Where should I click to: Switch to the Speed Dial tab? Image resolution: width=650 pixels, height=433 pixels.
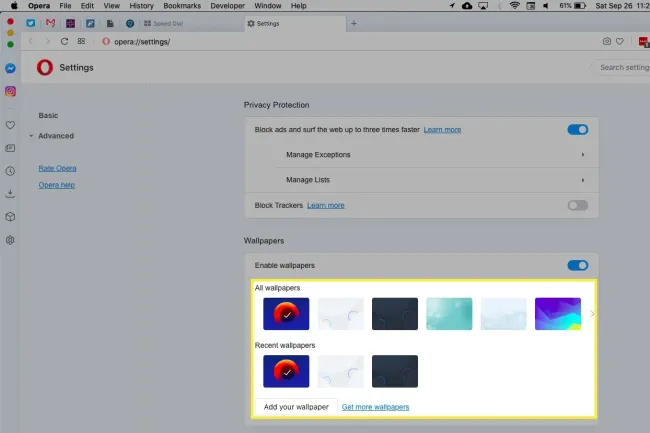[x=188, y=22]
